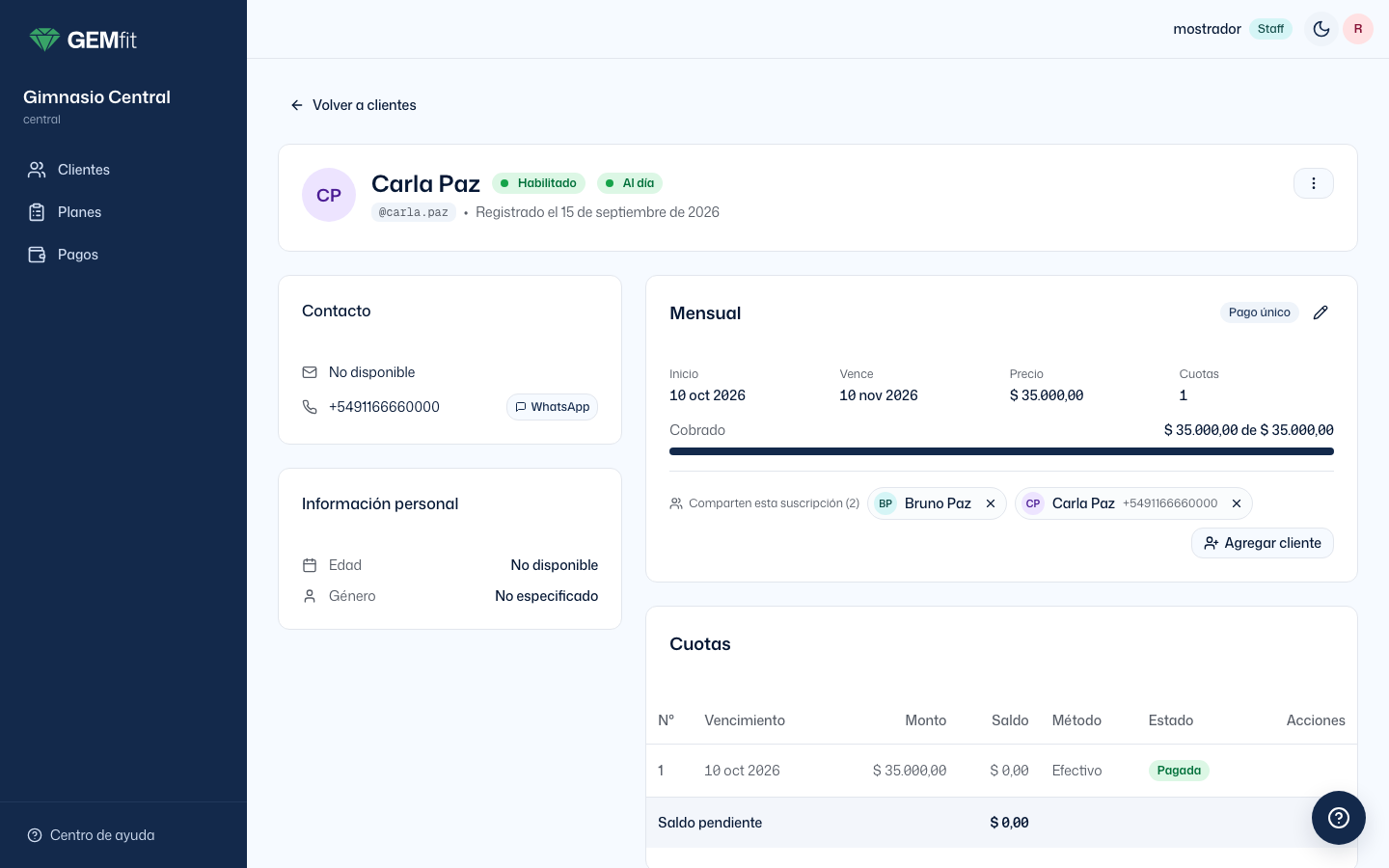Remove Bruno Paz from subscription
The height and width of the screenshot is (868, 1389).
coord(991,503)
